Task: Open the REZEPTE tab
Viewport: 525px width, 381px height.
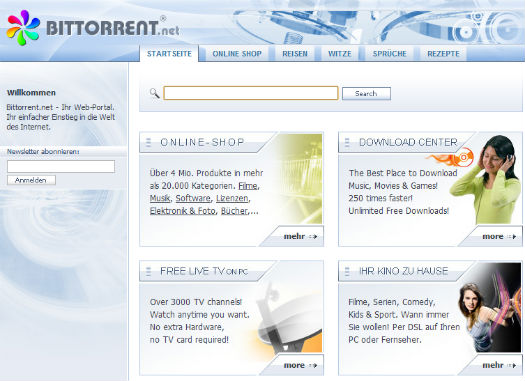Action: [x=443, y=54]
